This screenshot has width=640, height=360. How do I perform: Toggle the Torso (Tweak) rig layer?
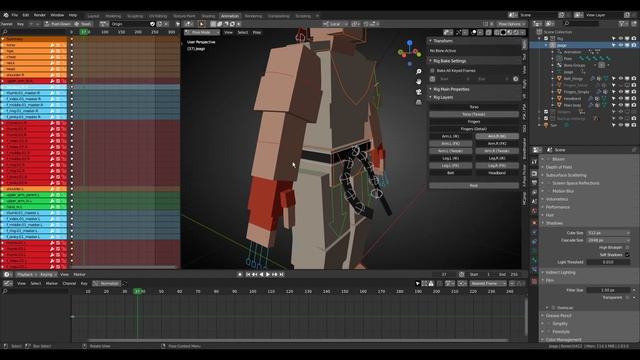(474, 114)
